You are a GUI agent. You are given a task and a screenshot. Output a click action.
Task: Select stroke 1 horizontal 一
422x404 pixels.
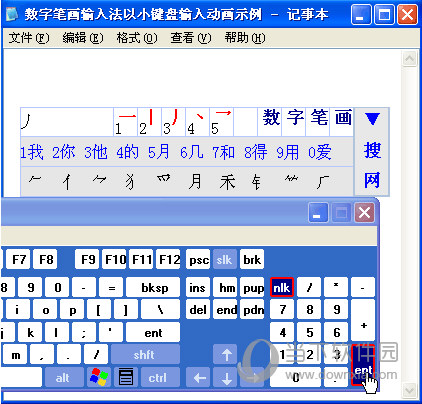[126, 122]
